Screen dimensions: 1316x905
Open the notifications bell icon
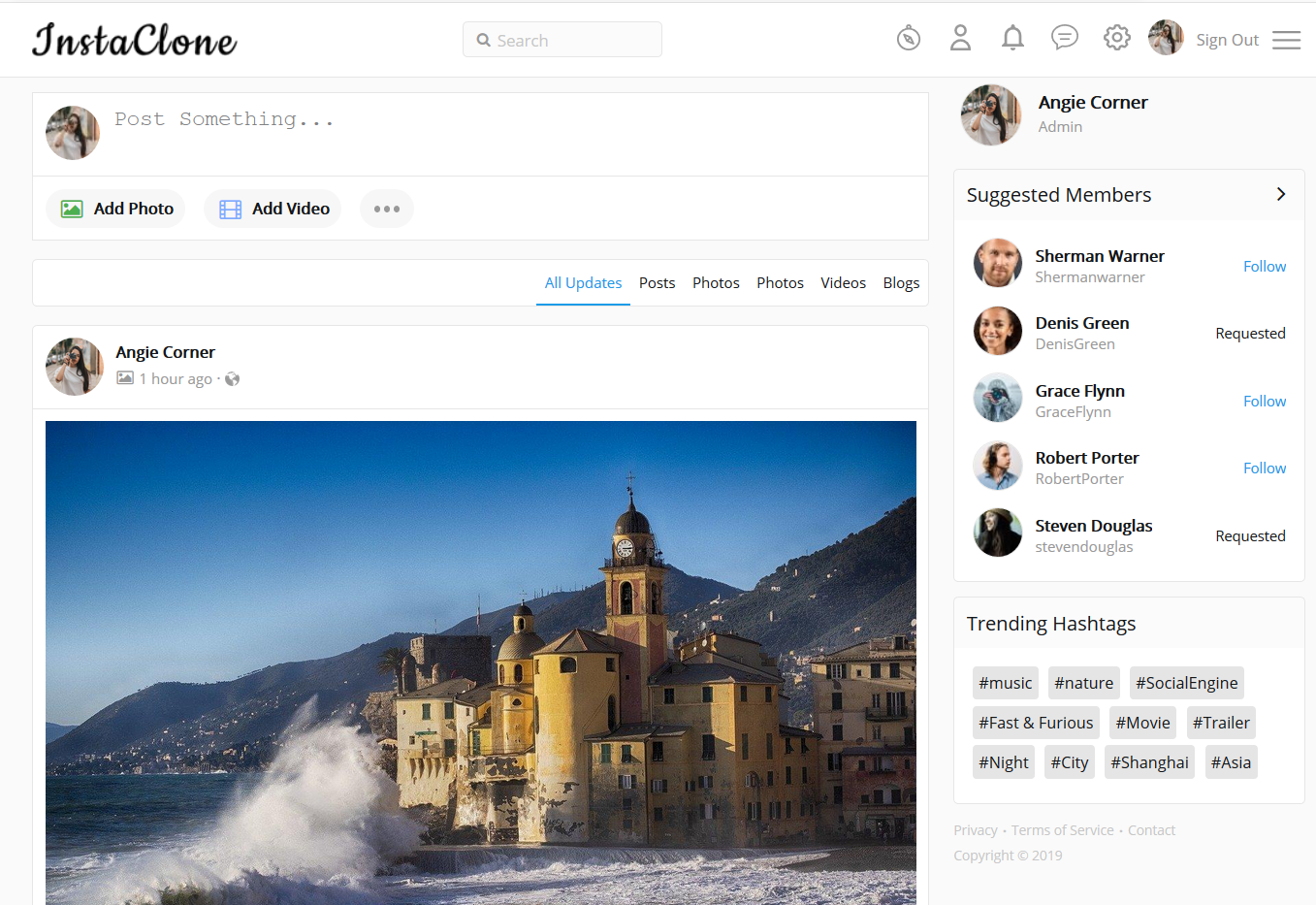[1012, 39]
